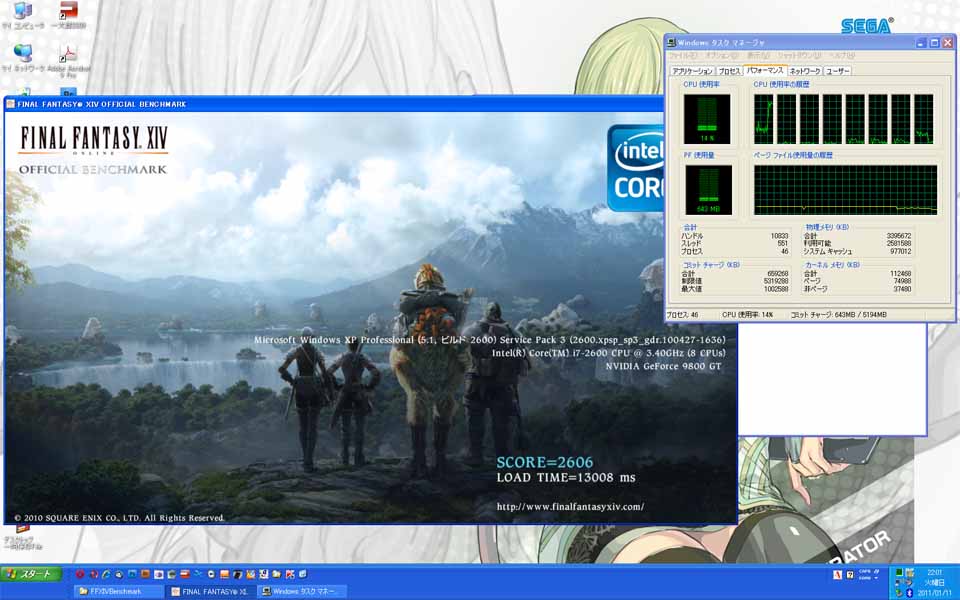This screenshot has width=960, height=600.
Task: Open the red desktop shortcut beside My Computer
Action: [x=69, y=15]
